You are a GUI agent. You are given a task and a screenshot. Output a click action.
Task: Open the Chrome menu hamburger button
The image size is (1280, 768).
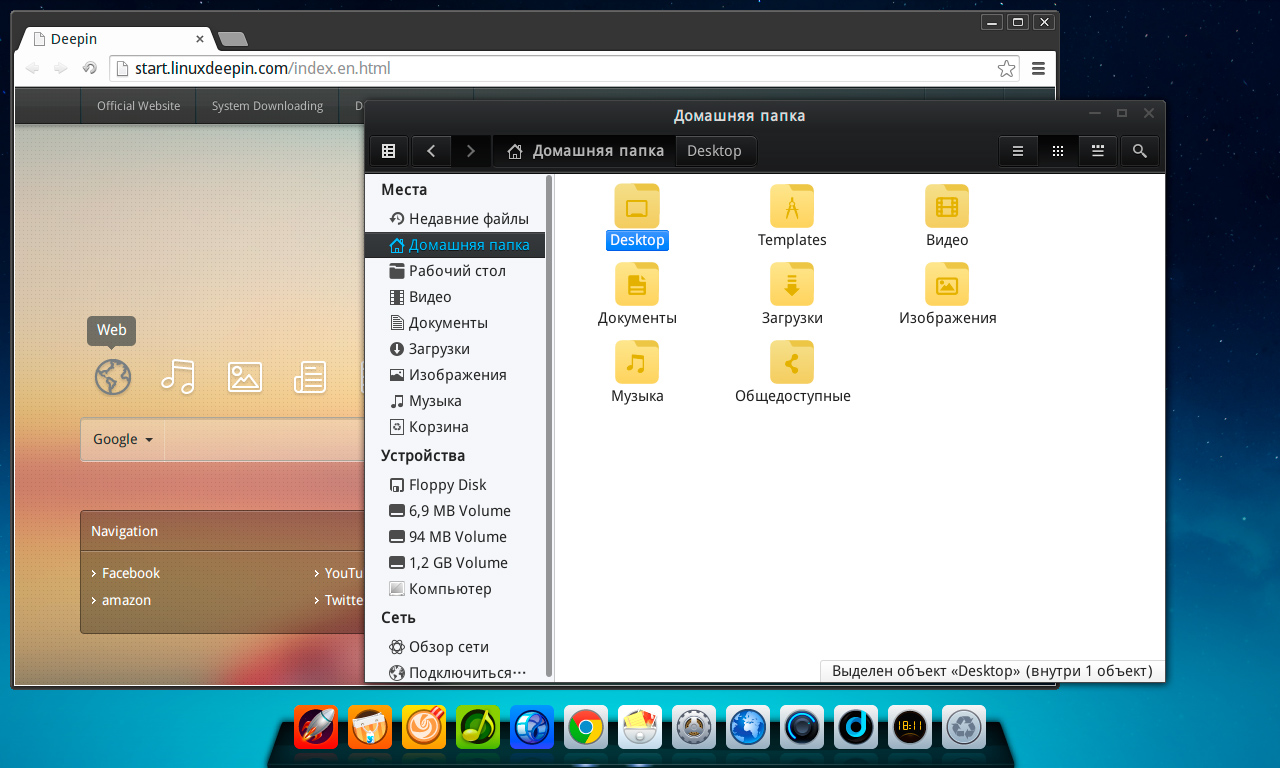pyautogui.click(x=1038, y=69)
